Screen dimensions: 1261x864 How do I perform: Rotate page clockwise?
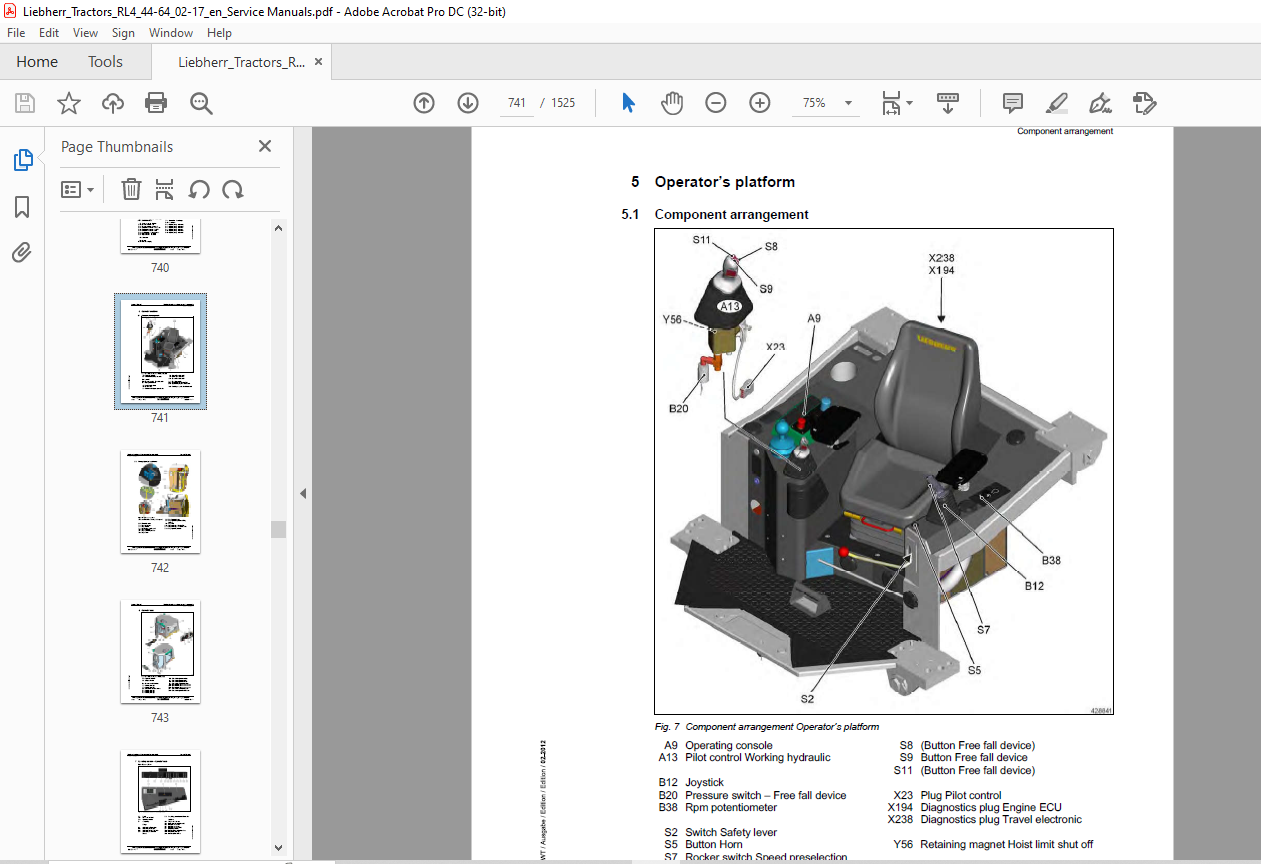pos(233,189)
